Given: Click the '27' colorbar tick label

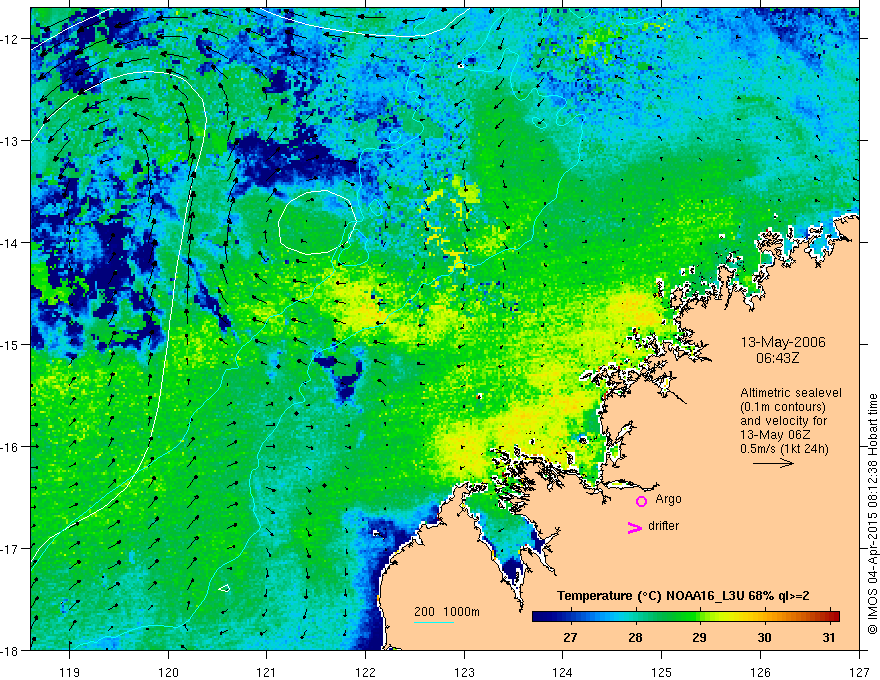Looking at the screenshot, I should coord(570,637).
